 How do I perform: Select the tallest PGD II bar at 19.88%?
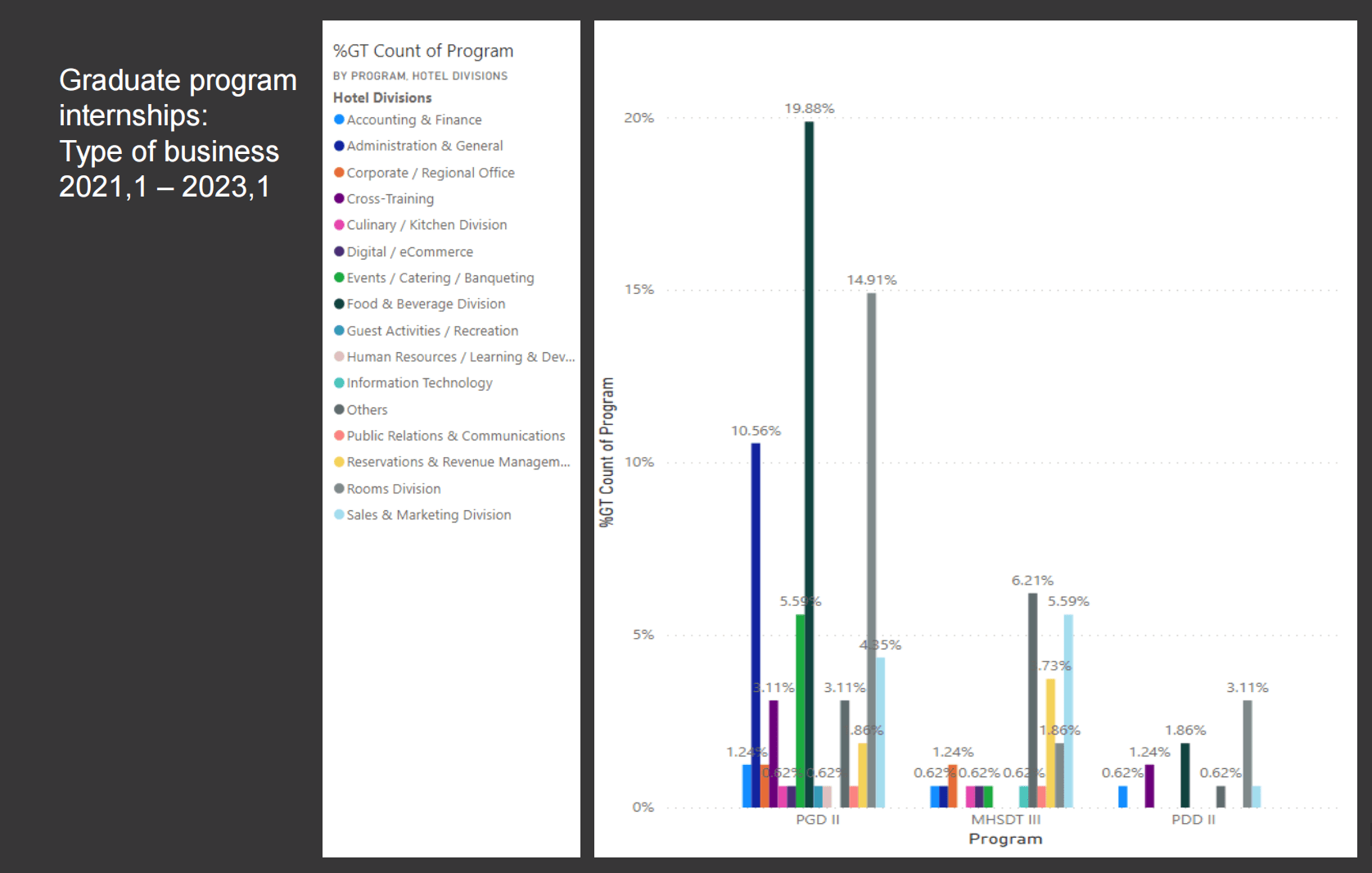(x=809, y=464)
